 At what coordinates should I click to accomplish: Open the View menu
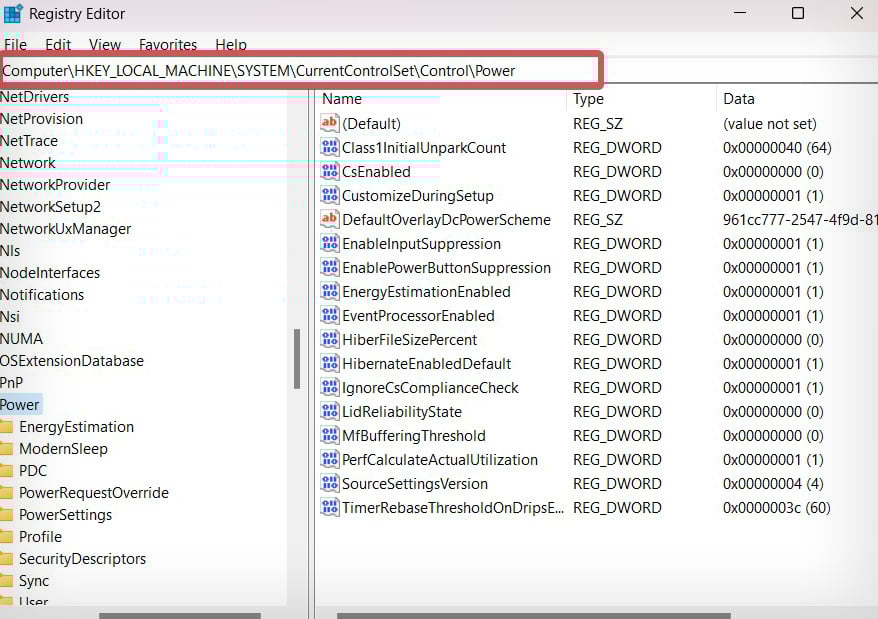tap(105, 44)
